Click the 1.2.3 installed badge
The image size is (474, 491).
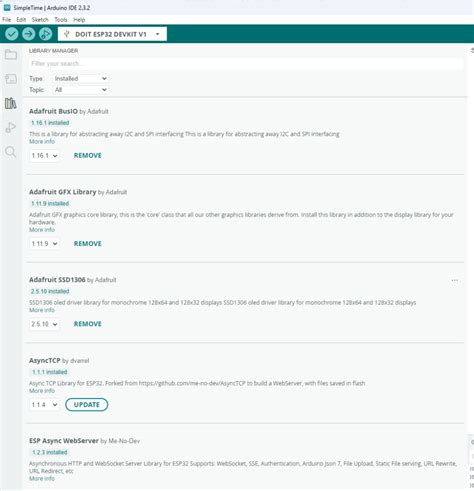pos(50,452)
